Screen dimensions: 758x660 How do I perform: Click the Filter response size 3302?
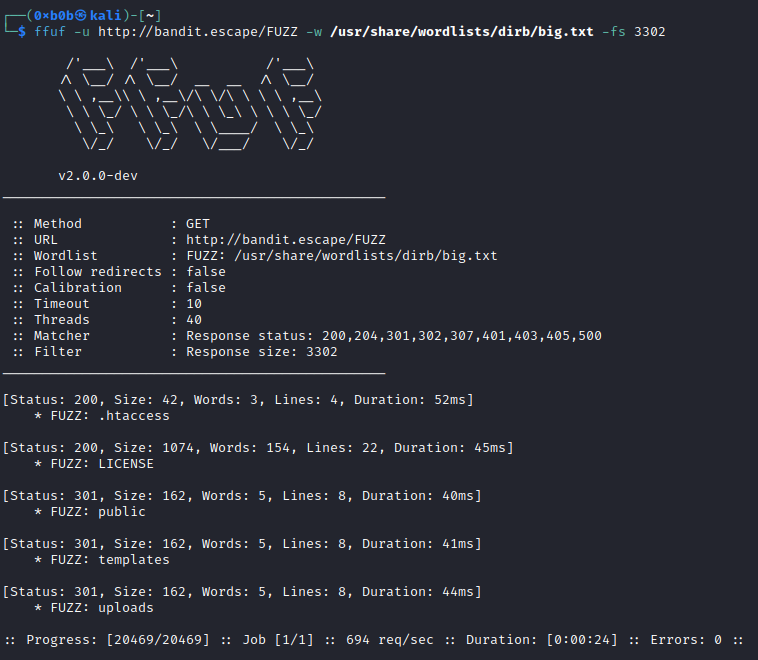262,352
